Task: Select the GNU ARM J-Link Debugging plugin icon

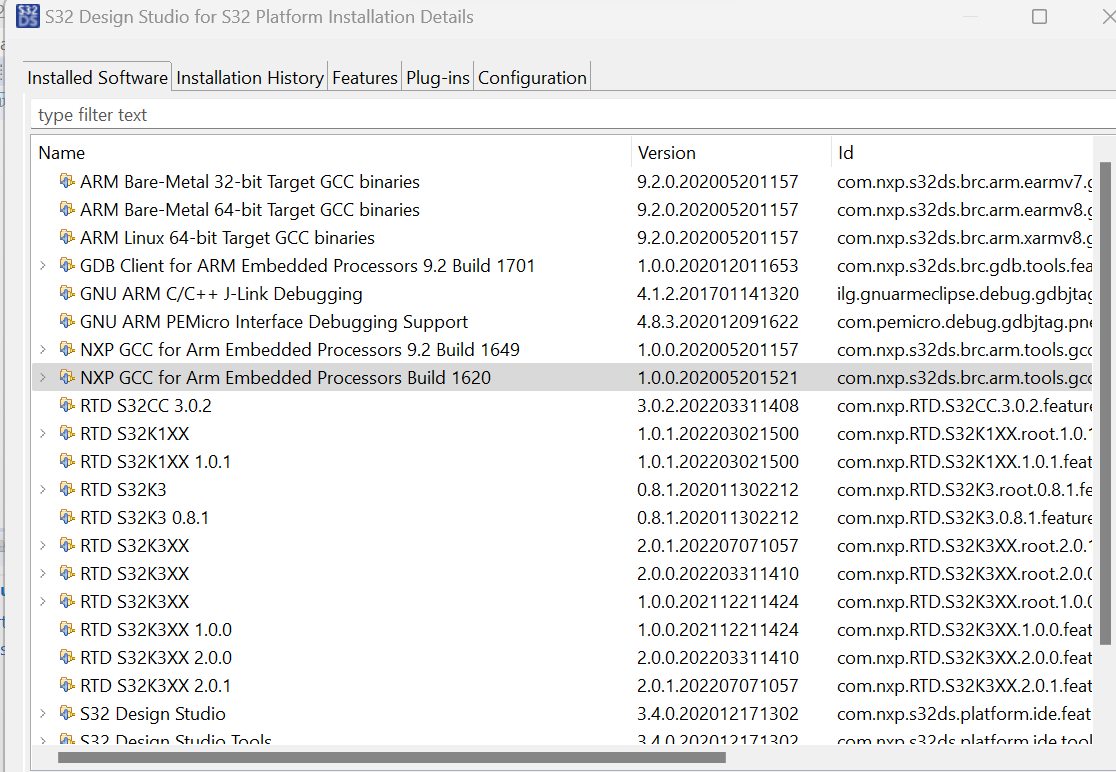Action: click(x=67, y=293)
